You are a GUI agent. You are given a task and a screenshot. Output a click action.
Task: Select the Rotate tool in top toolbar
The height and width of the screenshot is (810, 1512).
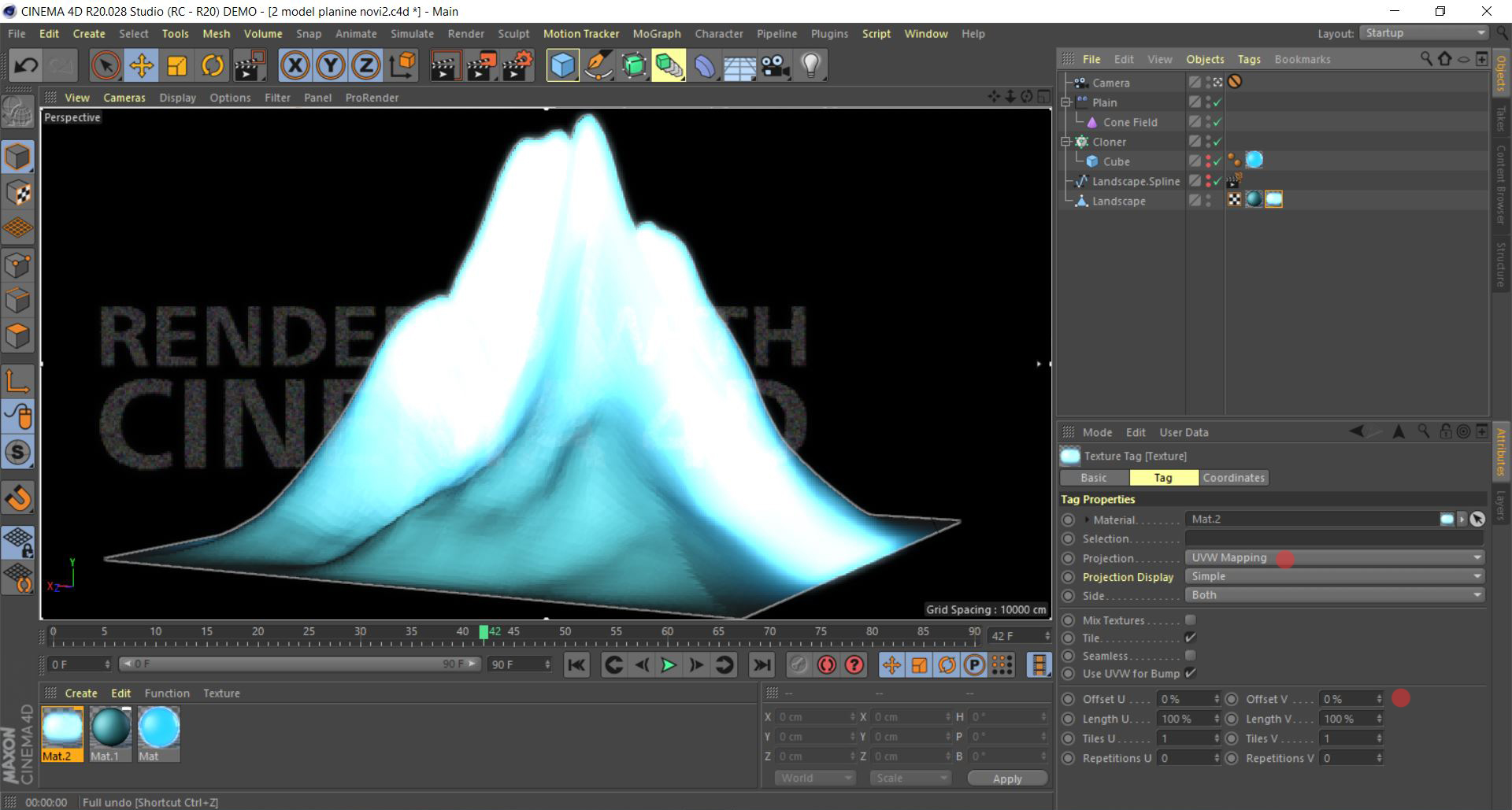[212, 65]
